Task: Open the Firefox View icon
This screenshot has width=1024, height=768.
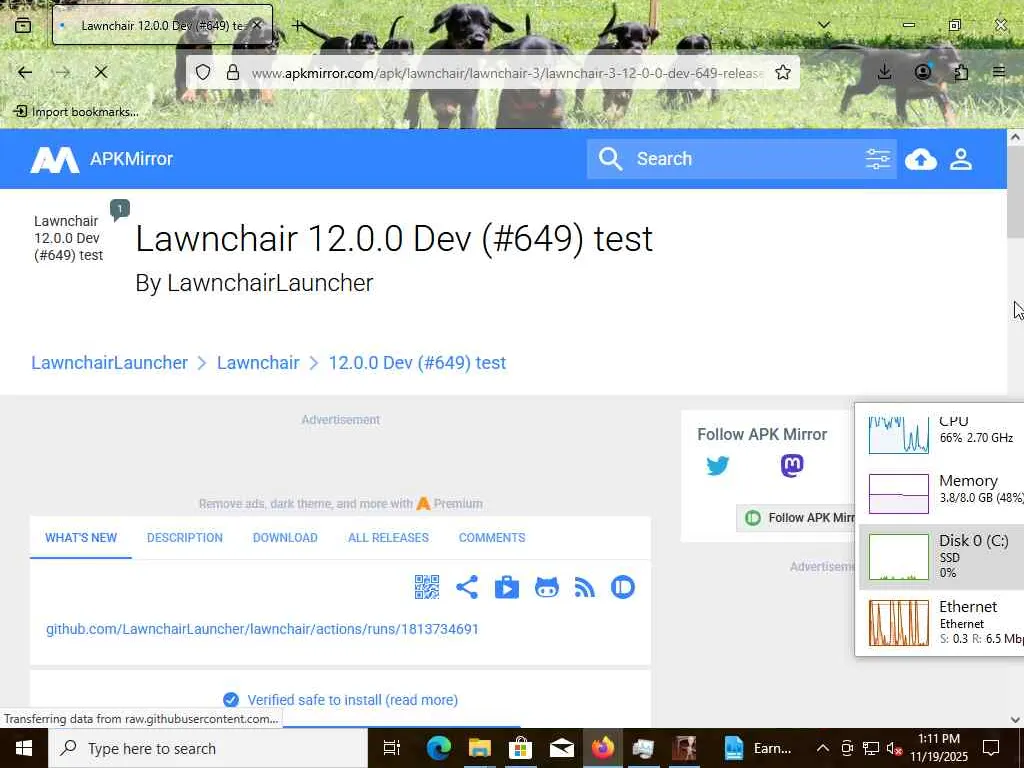Action: (23, 25)
